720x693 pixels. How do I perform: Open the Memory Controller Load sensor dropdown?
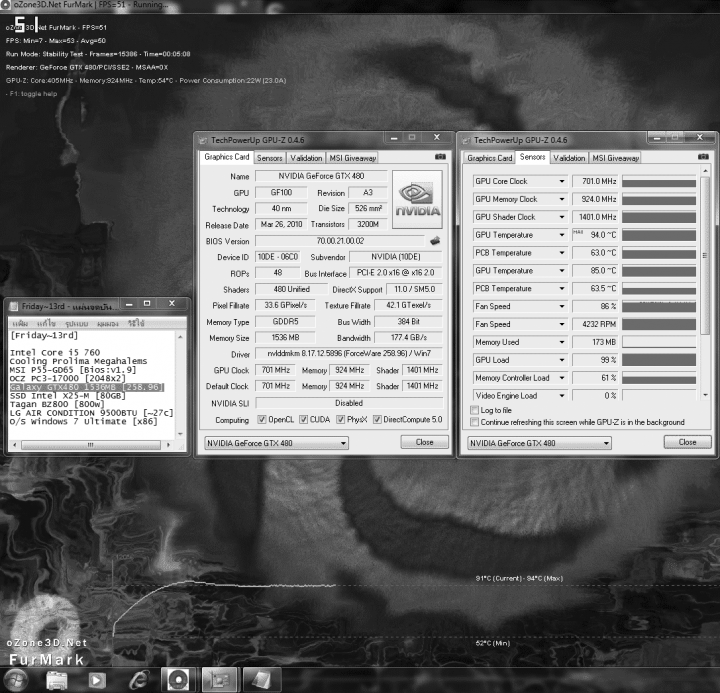(x=562, y=378)
